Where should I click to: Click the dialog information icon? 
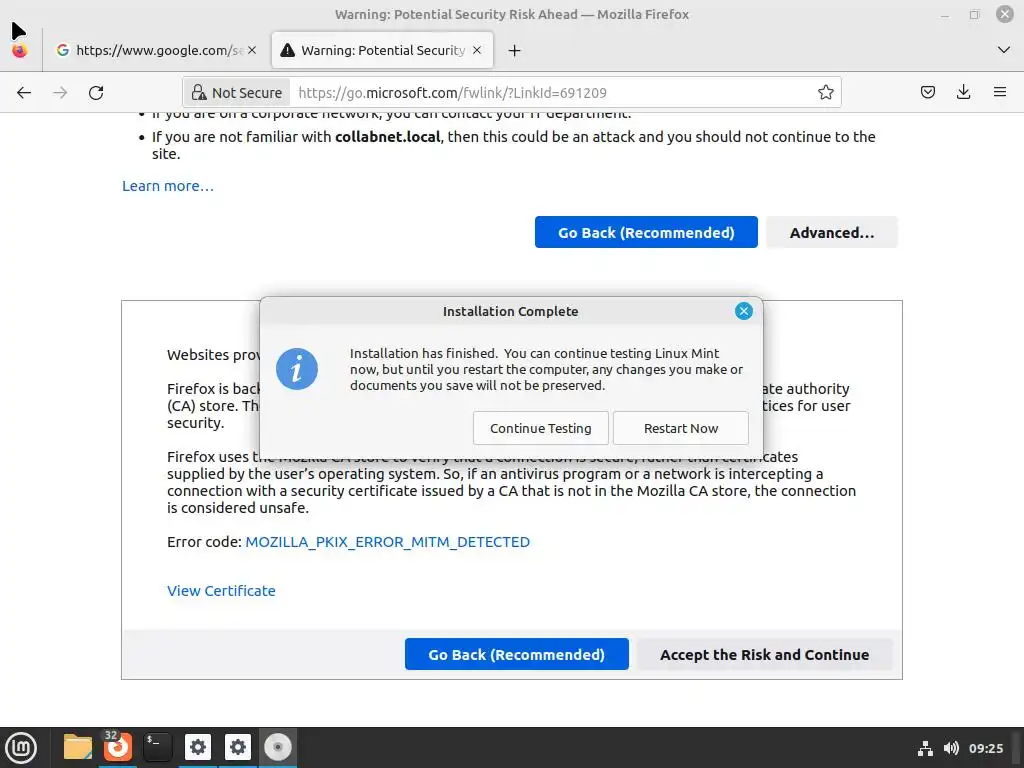[x=296, y=369]
